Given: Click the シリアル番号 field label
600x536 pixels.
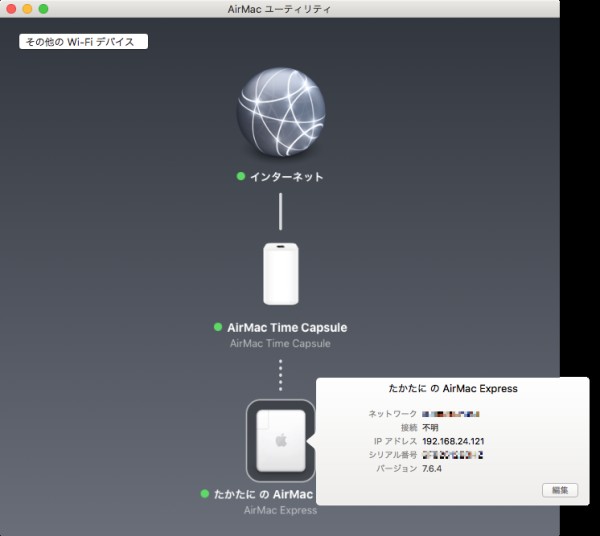Looking at the screenshot, I should coord(393,455).
